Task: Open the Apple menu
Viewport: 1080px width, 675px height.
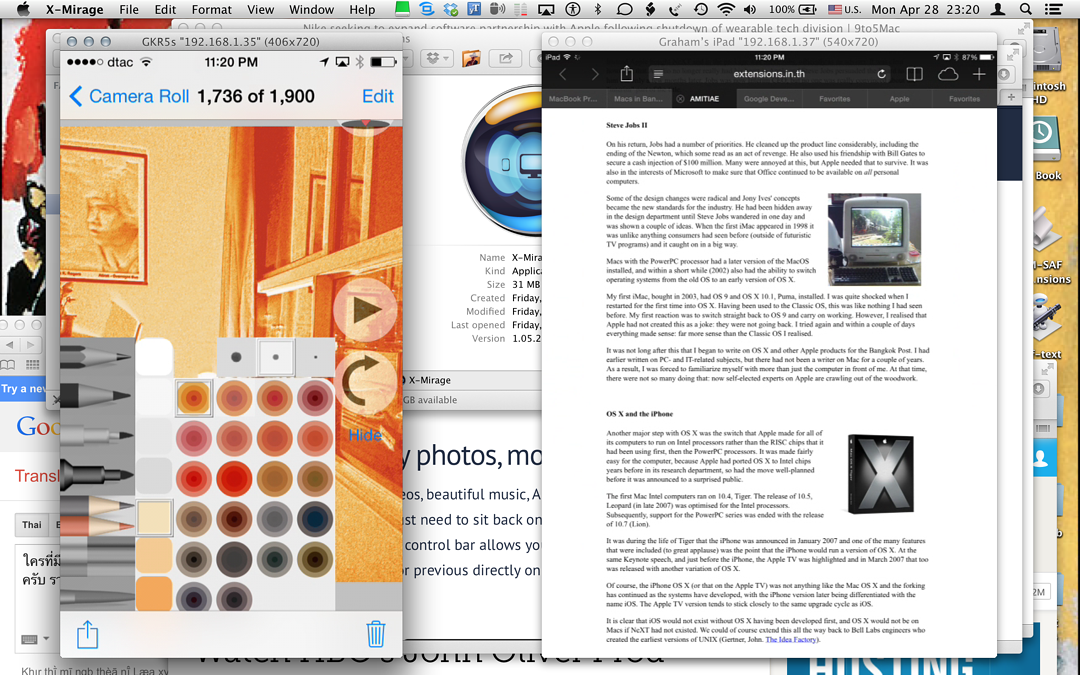Action: tap(23, 9)
